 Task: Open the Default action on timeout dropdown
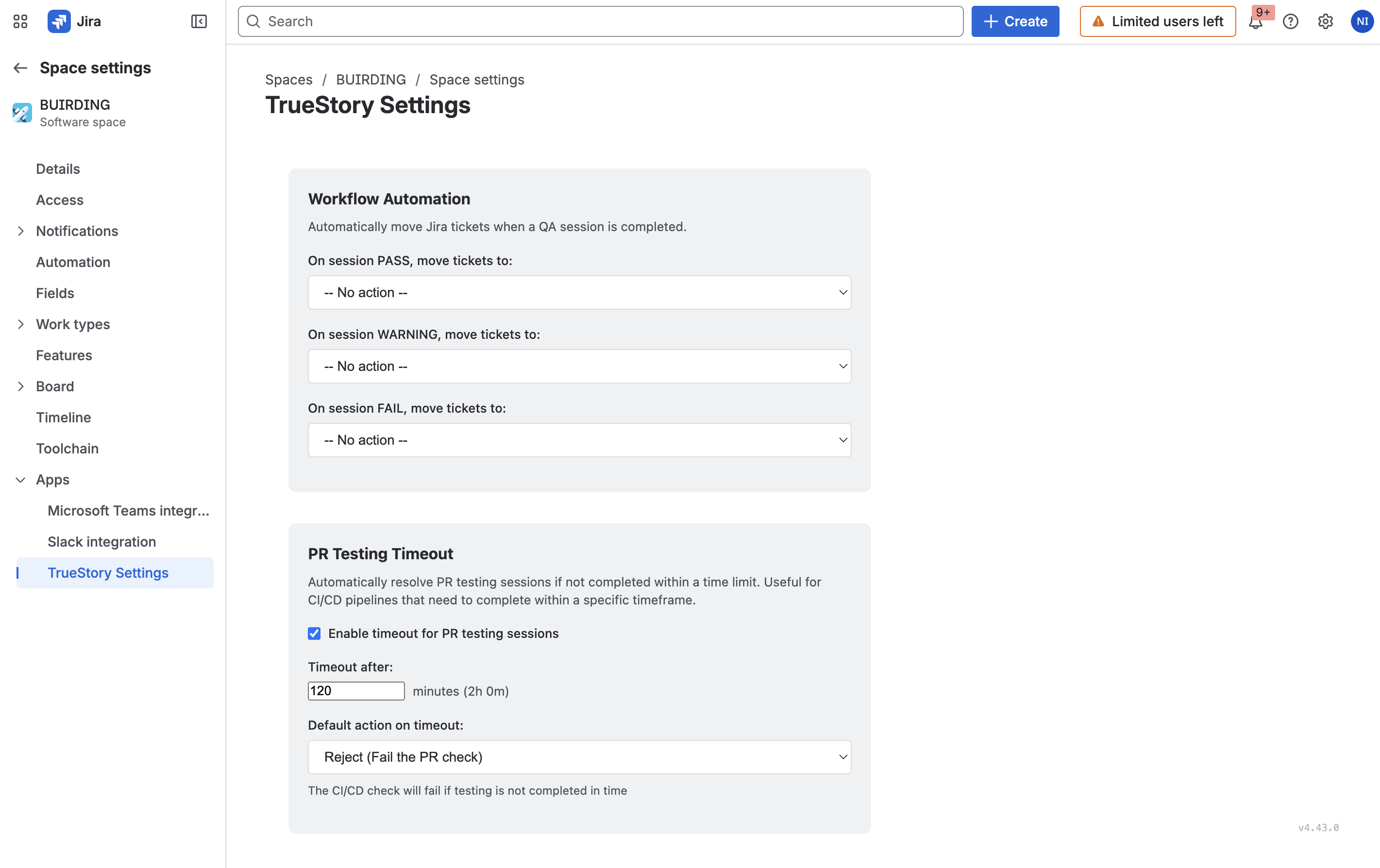click(579, 757)
